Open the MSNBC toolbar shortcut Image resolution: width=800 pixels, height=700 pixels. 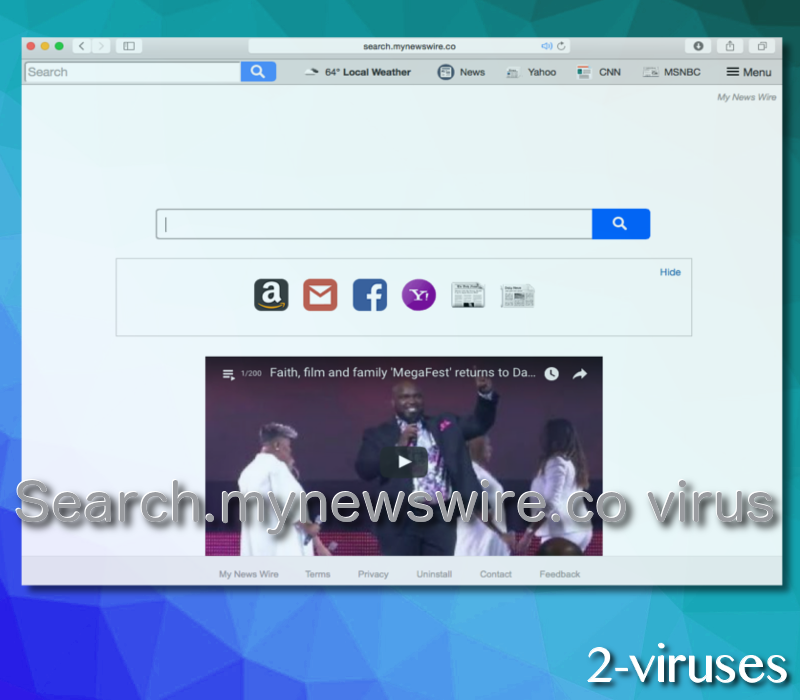click(x=671, y=71)
